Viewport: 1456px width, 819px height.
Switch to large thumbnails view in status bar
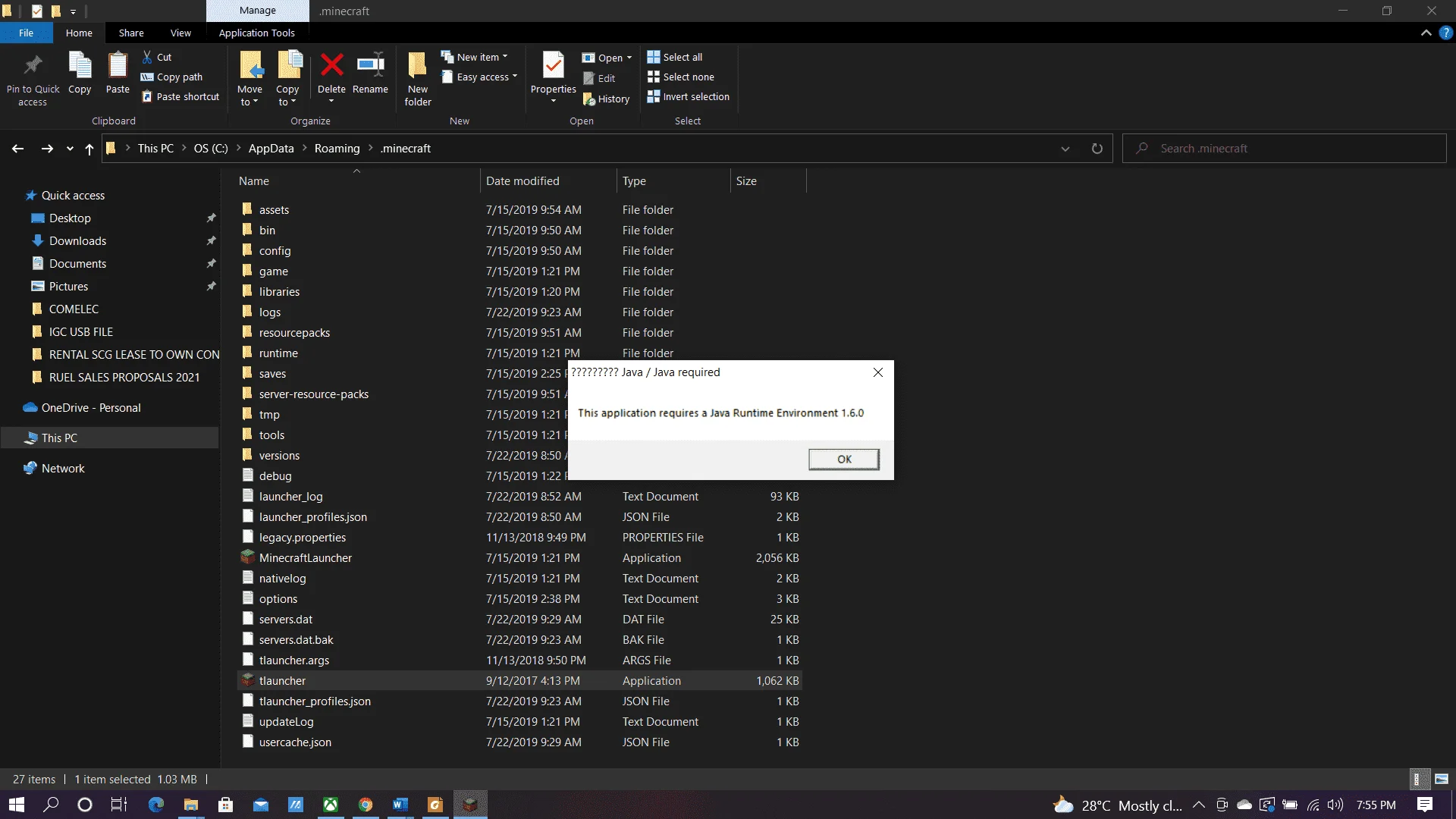pyautogui.click(x=1442, y=779)
